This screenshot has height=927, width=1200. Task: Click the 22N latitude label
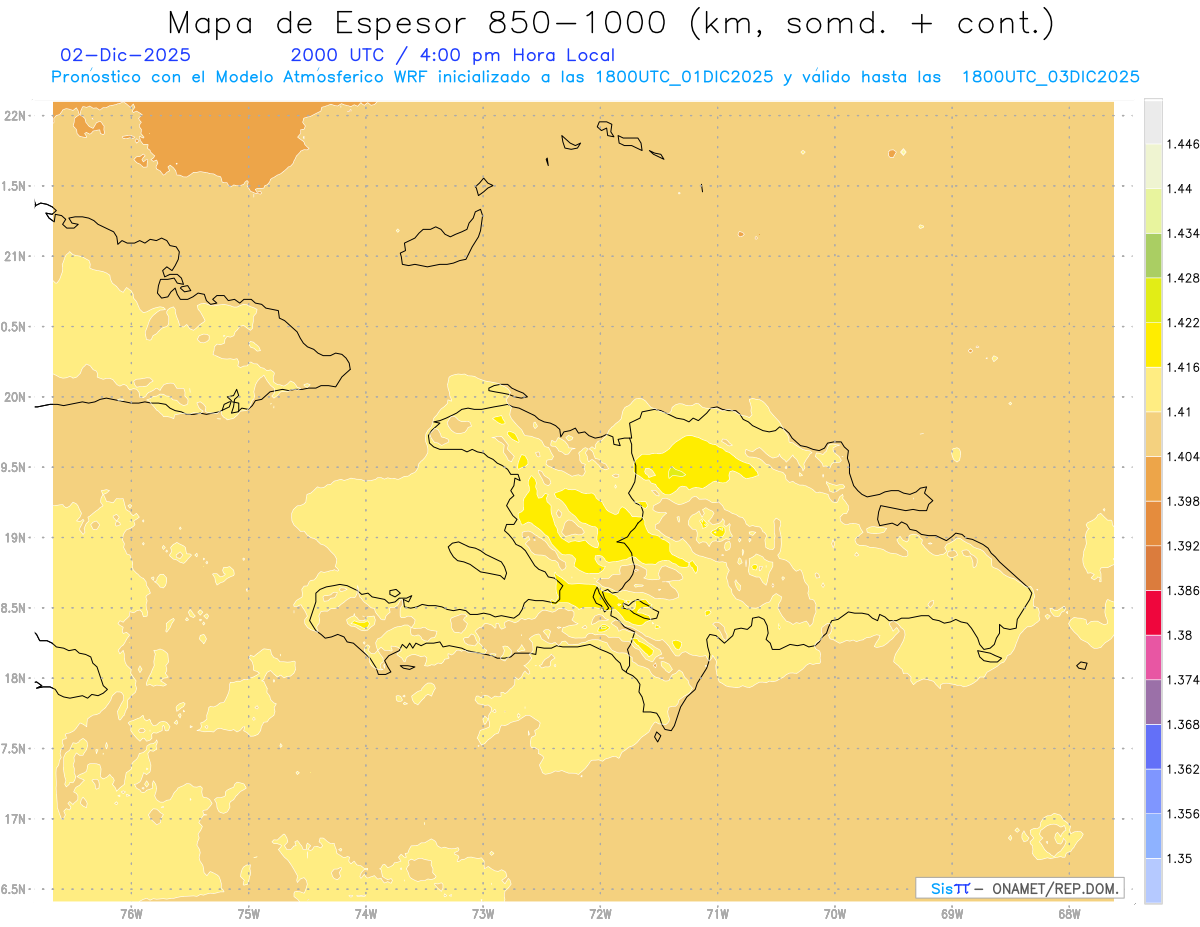tap(16, 115)
